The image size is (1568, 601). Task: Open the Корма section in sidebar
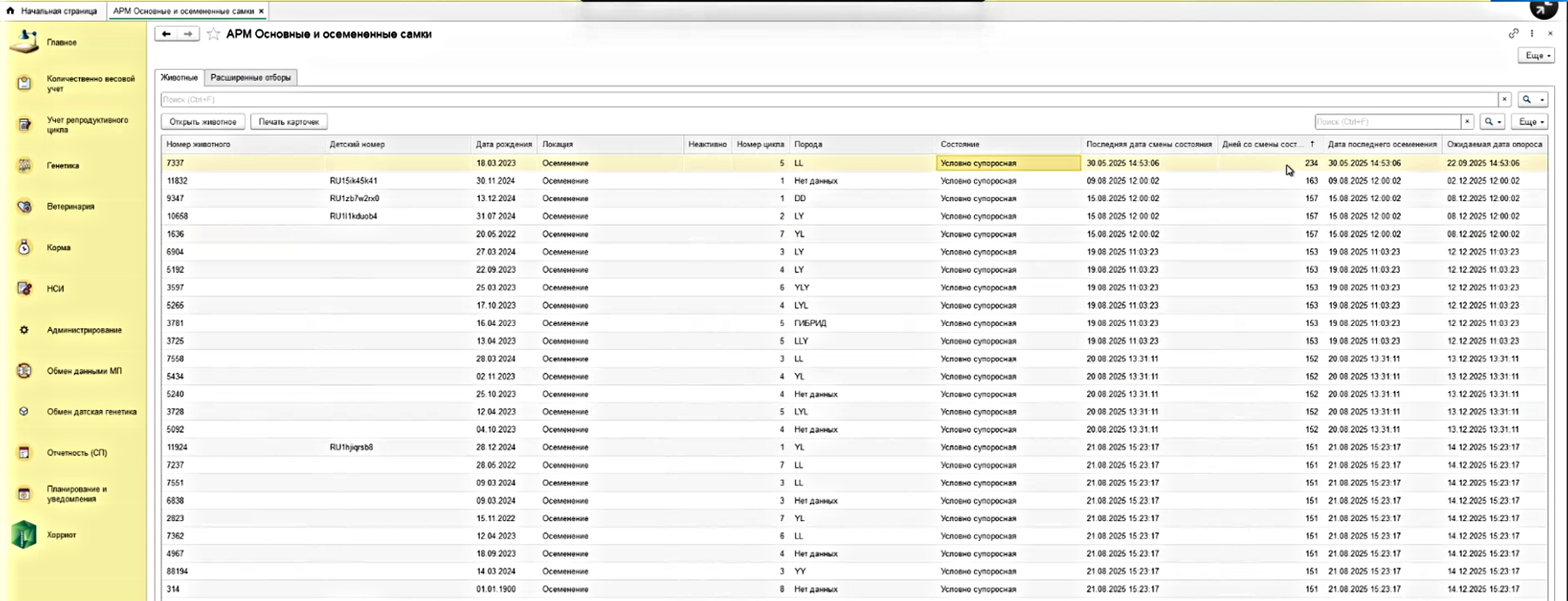tap(58, 247)
